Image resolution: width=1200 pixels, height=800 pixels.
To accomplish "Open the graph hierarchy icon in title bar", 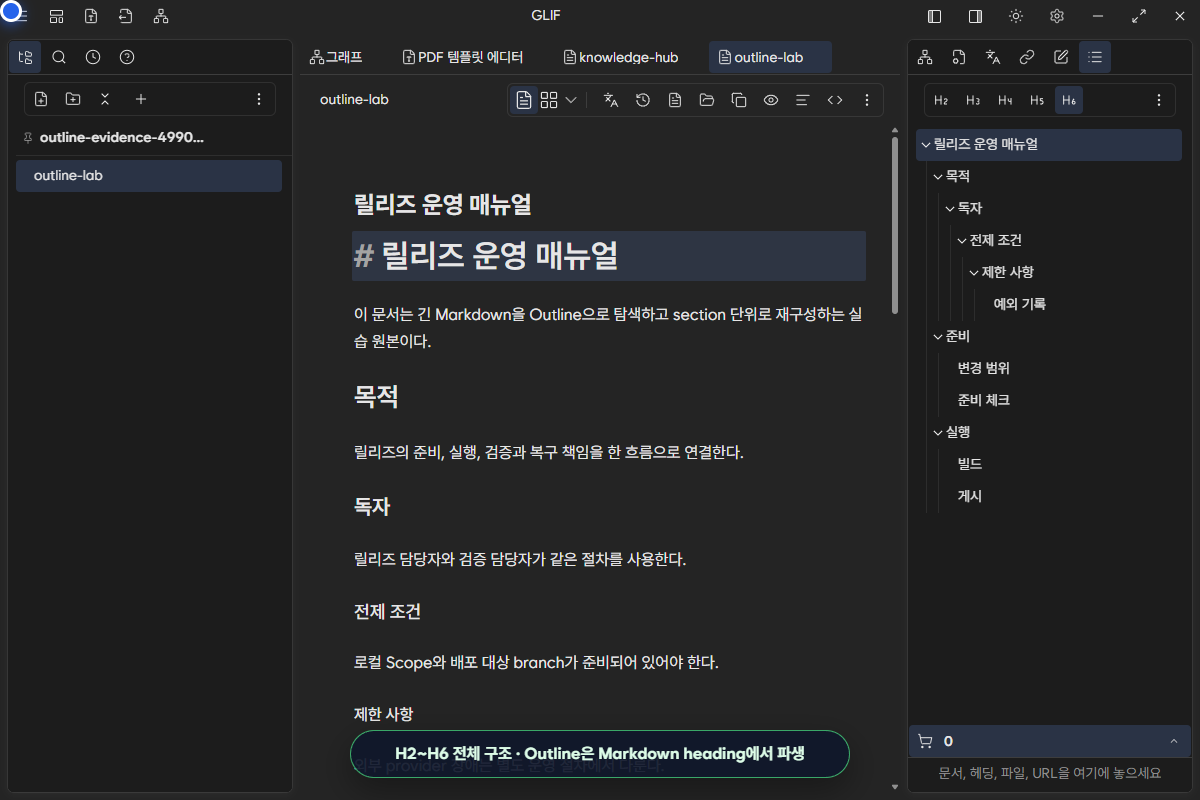I will [x=161, y=16].
